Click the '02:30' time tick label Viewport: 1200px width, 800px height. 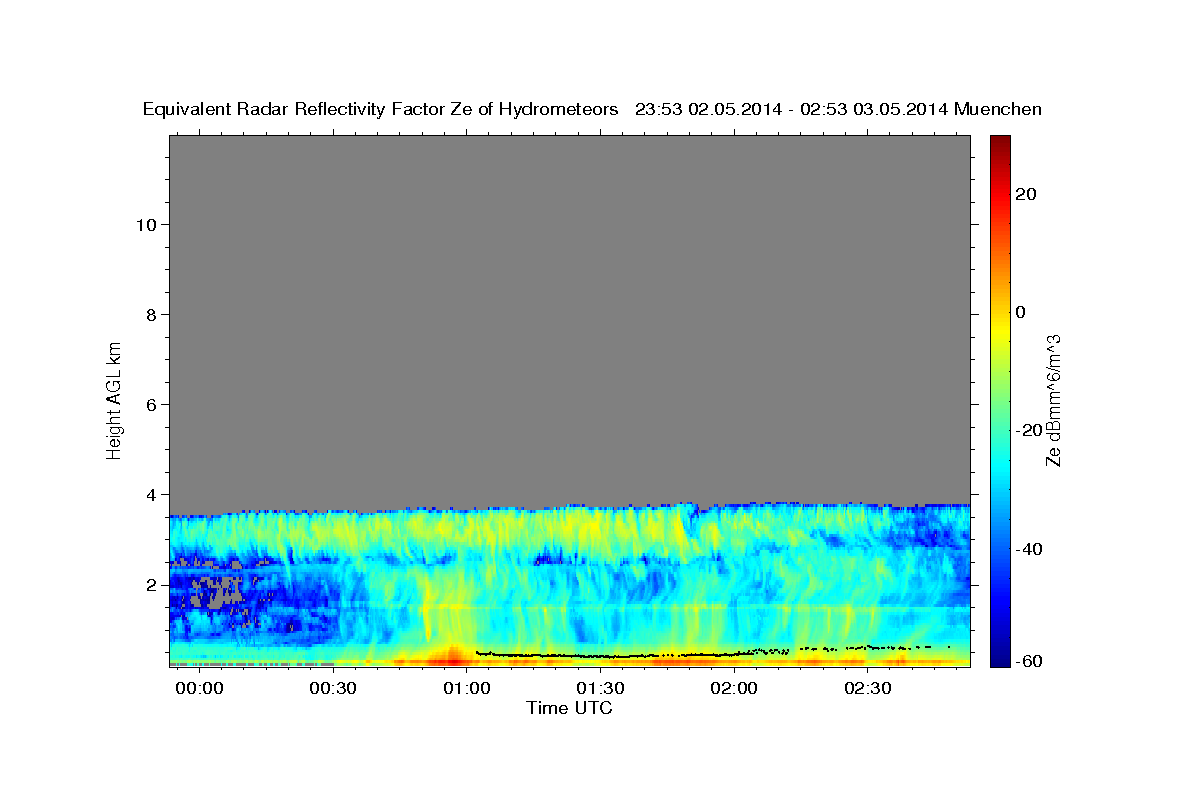(867, 689)
